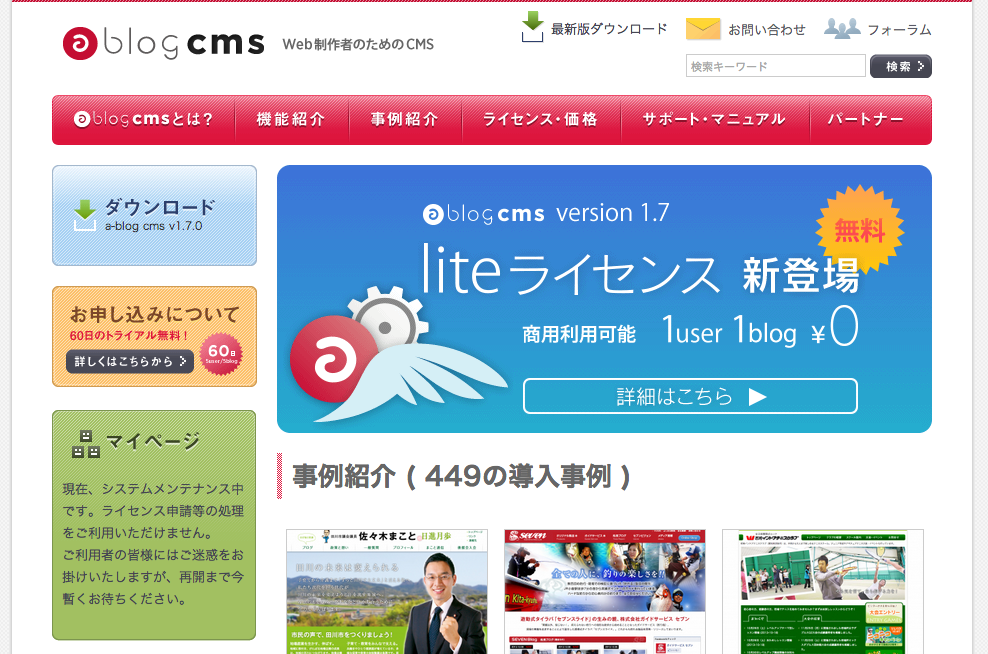
Task: Click the yellow envelope contact icon
Action: point(703,29)
